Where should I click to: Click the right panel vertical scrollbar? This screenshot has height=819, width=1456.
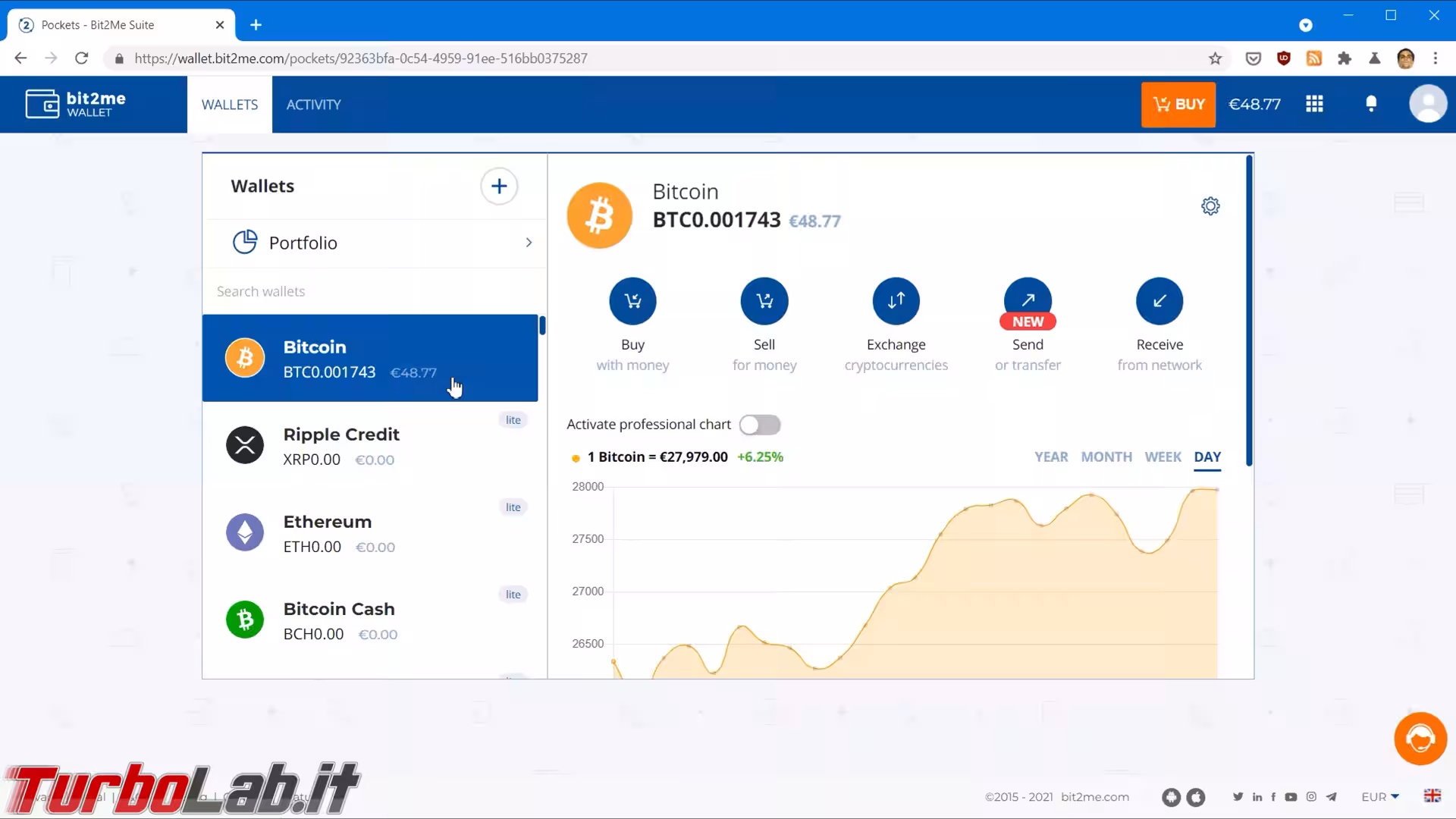coord(1248,311)
